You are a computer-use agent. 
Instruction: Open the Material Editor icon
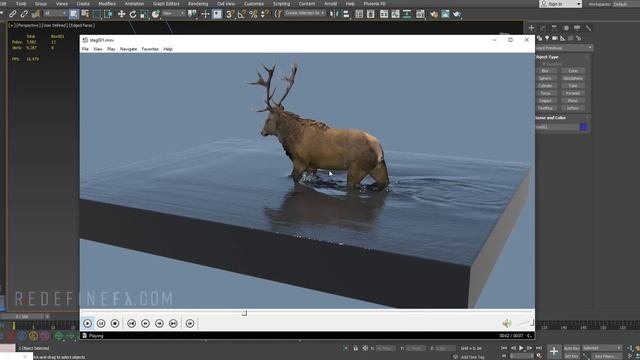click(420, 14)
